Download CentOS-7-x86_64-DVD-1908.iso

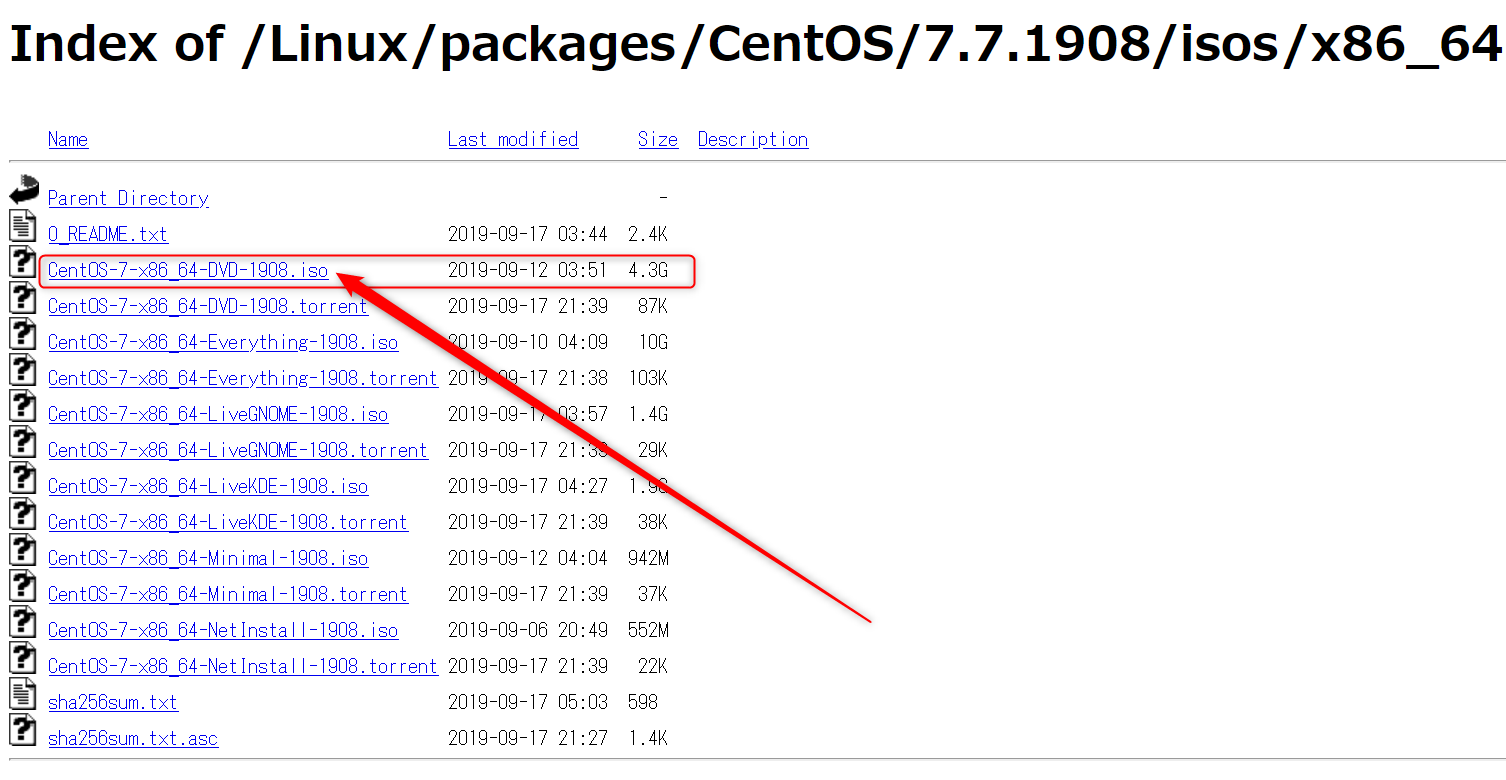pyautogui.click(x=187, y=270)
